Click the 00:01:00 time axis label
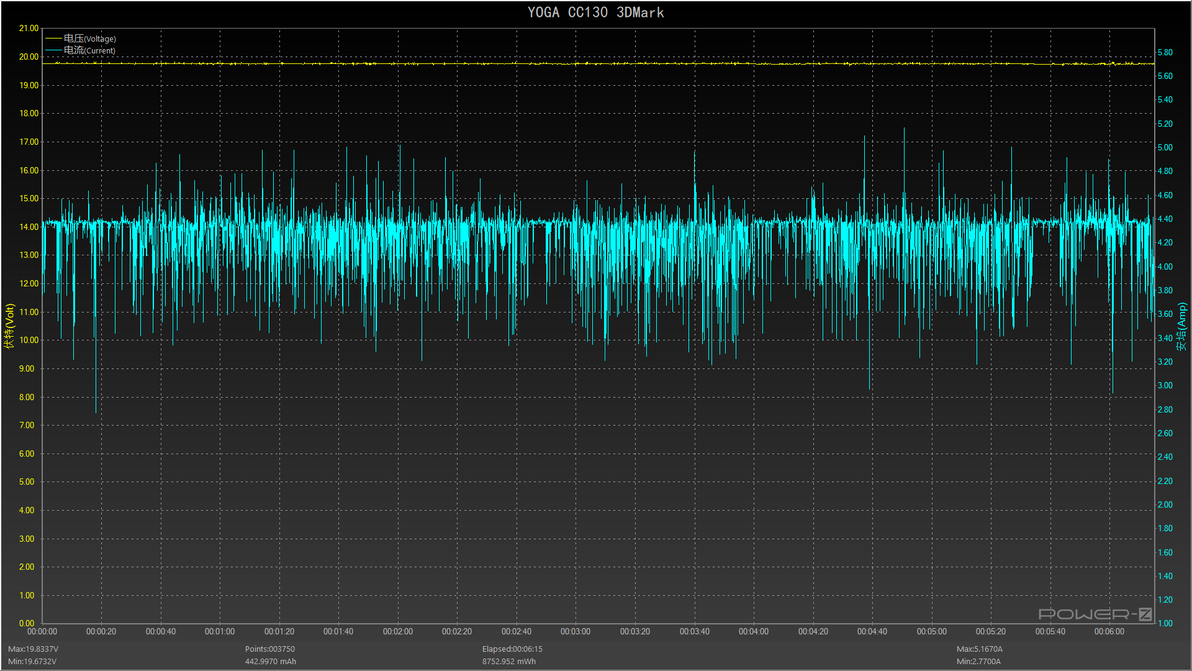The width and height of the screenshot is (1192, 671). pos(220,631)
